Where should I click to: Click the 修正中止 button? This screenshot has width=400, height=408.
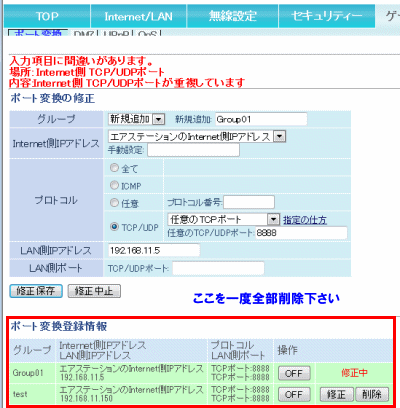(x=94, y=291)
